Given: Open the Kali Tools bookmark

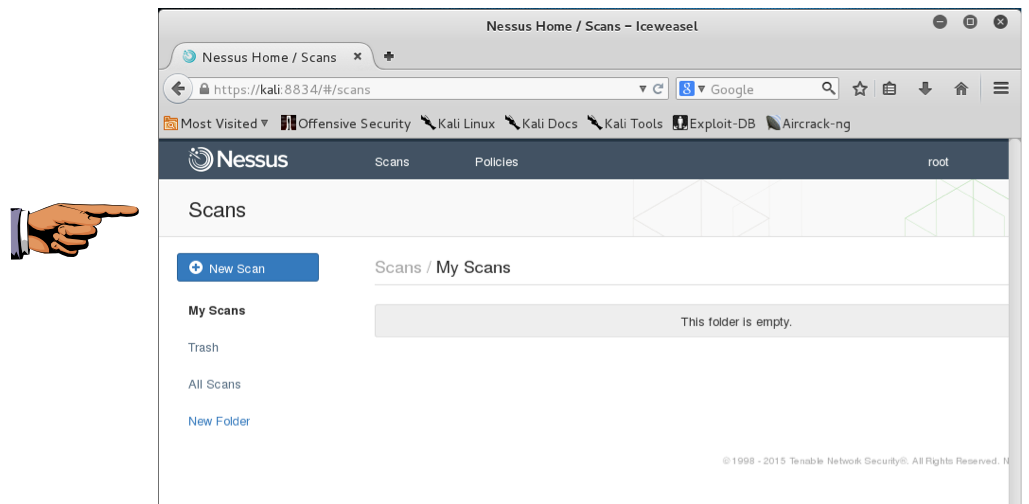Looking at the screenshot, I should click(625, 123).
